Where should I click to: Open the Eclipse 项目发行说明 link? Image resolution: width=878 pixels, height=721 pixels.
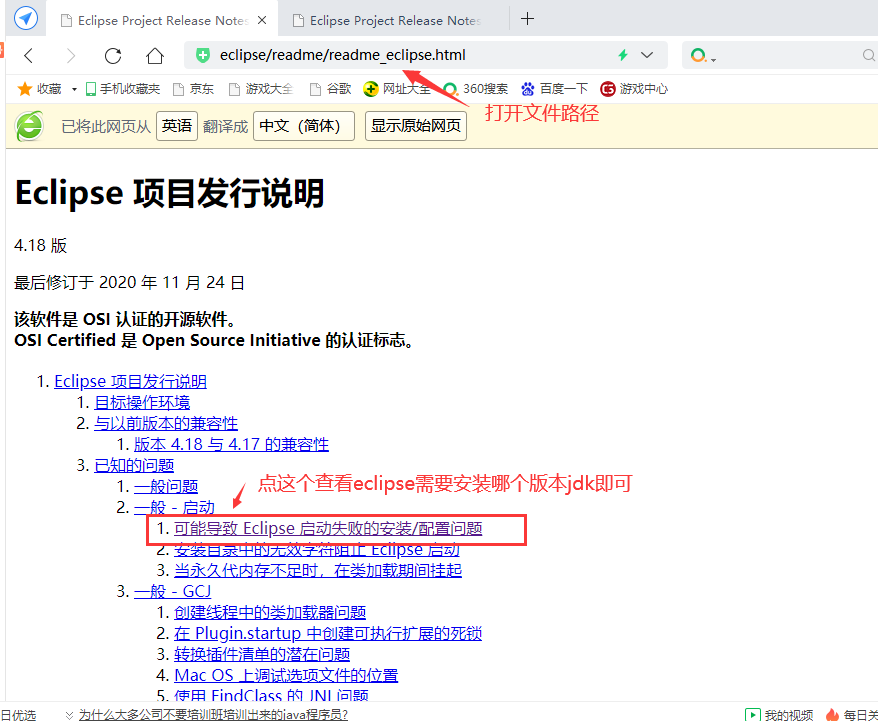click(130, 381)
